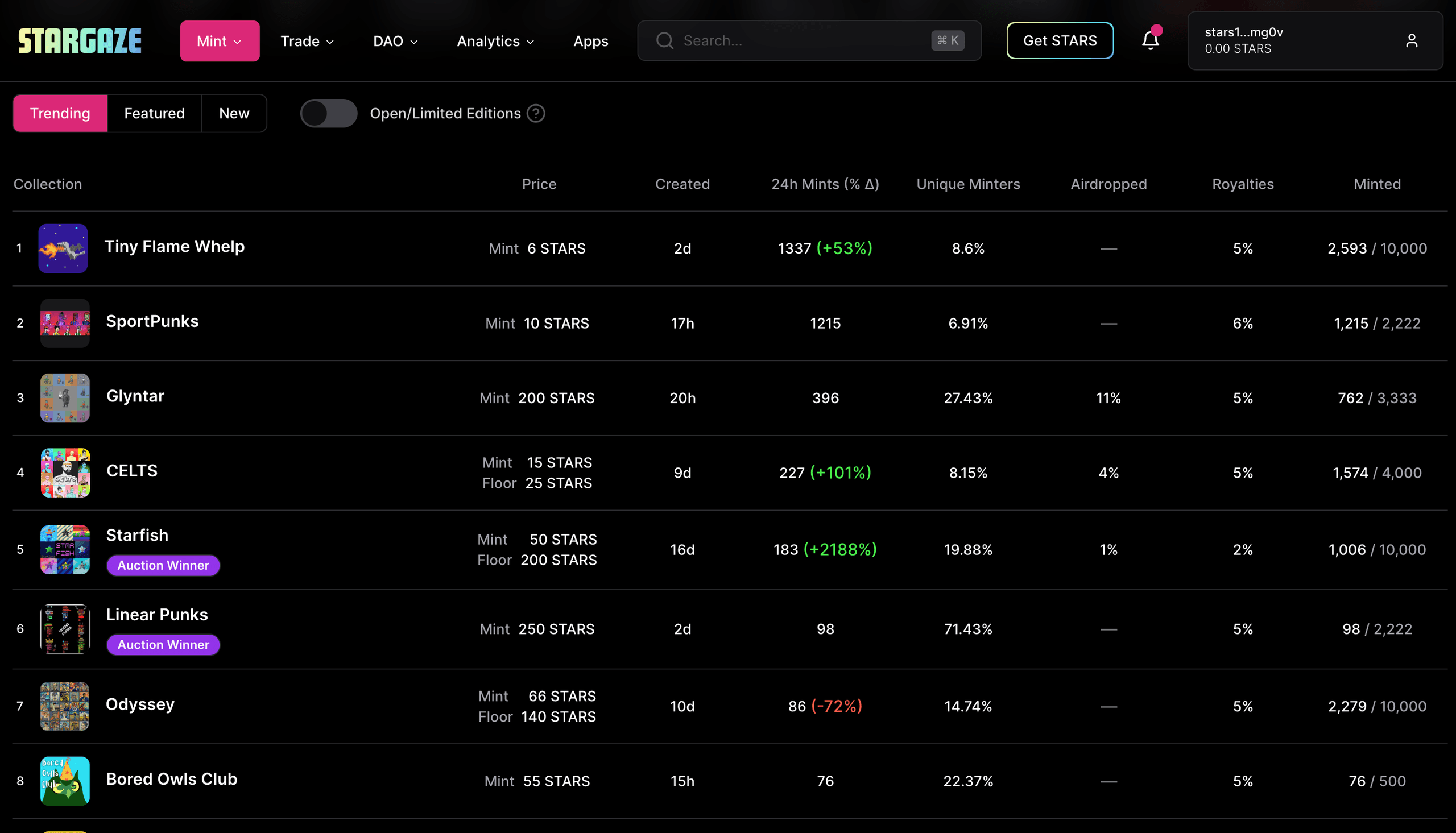Switch to the Featured tab
Screen dimensions: 1456x833
[155, 113]
